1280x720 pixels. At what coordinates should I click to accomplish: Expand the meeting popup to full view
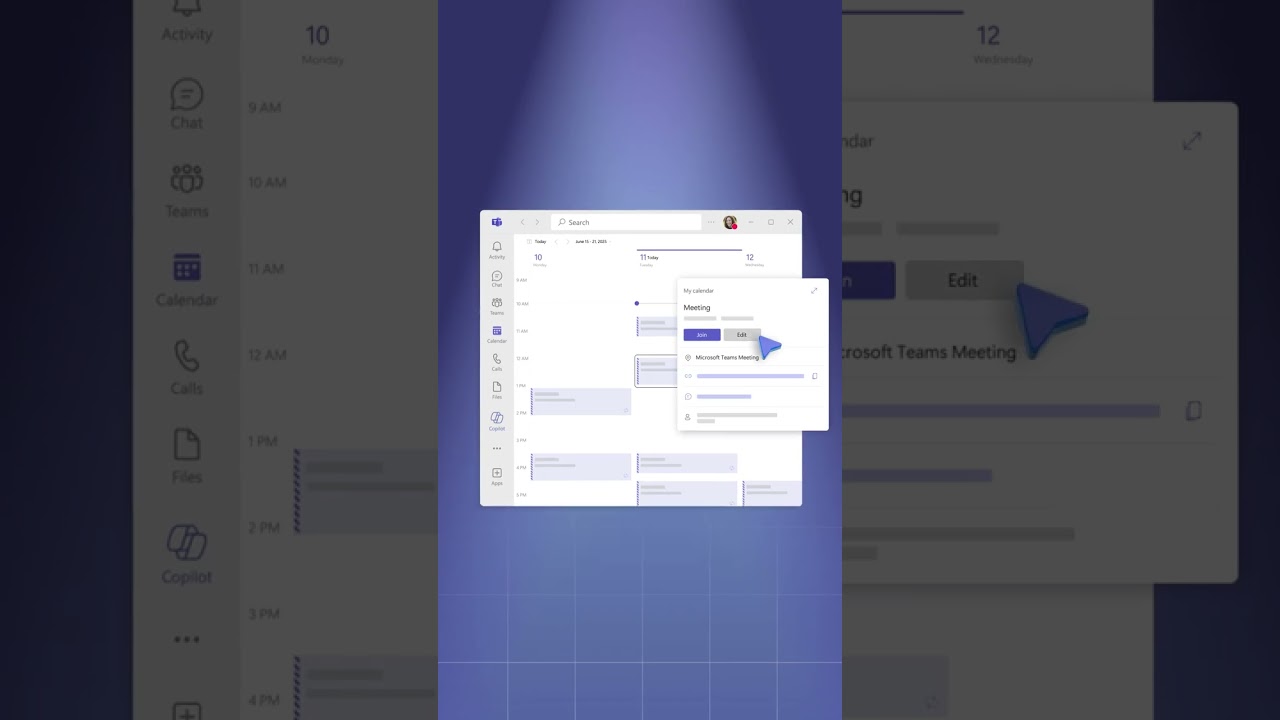(814, 291)
